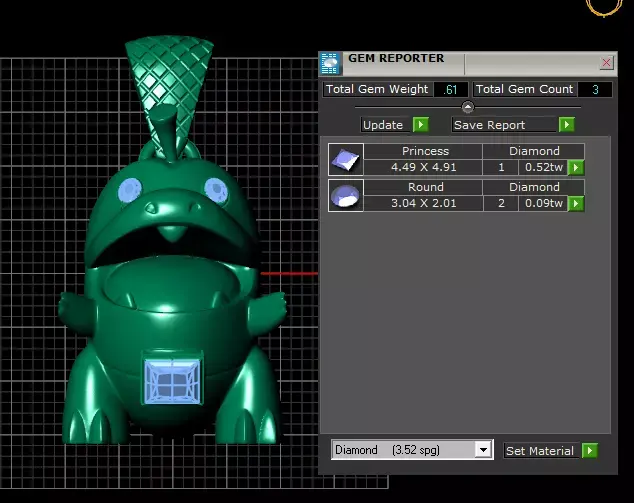
Task: Close the Gem Reporter panel
Action: coord(606,63)
